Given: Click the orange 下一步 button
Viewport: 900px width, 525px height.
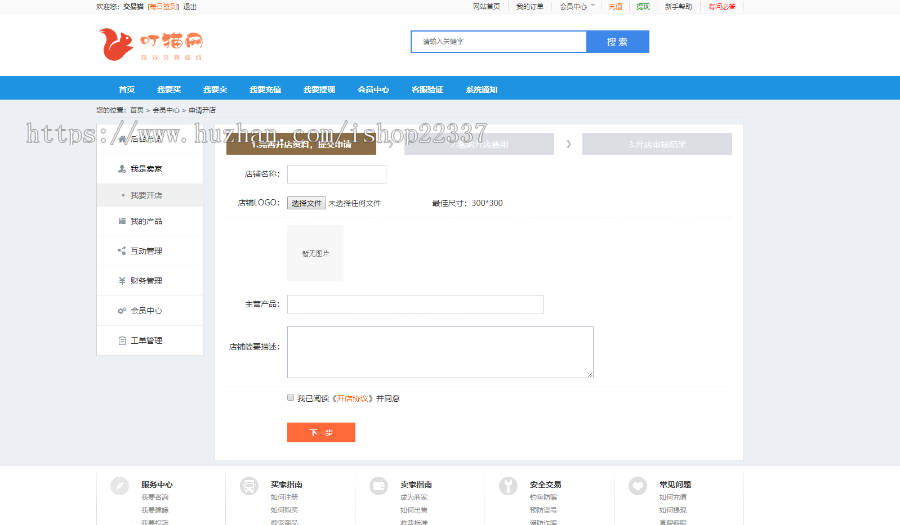Looking at the screenshot, I should point(321,432).
